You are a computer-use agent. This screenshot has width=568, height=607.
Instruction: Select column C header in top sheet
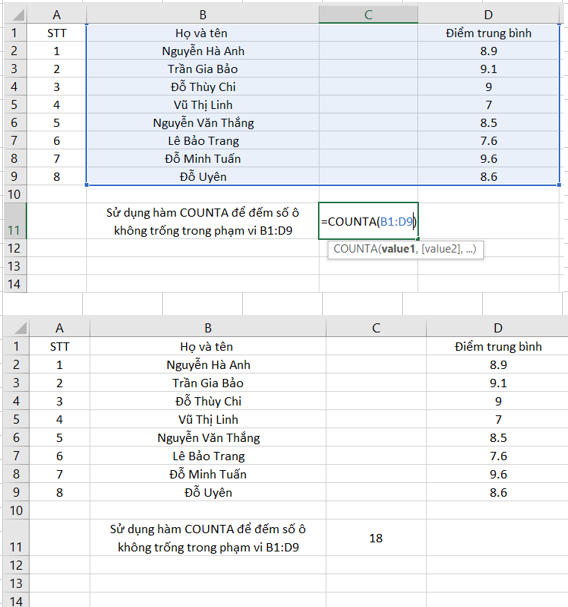coord(368,15)
